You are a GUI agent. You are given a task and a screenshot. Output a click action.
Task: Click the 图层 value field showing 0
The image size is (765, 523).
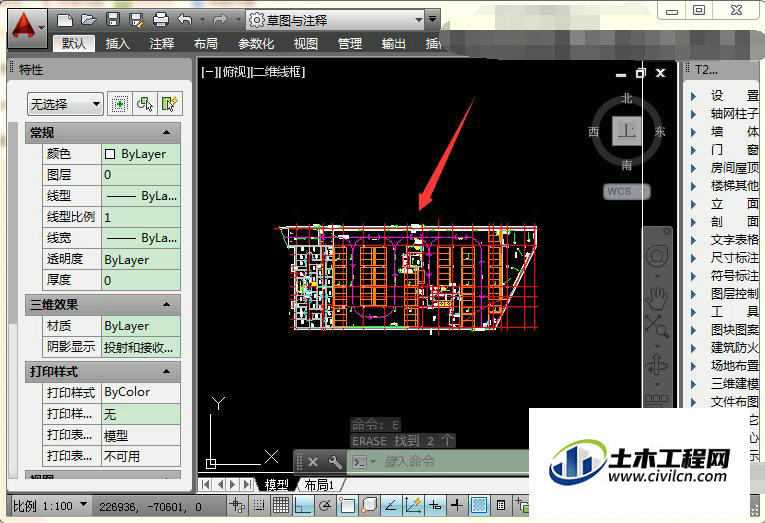click(141, 175)
